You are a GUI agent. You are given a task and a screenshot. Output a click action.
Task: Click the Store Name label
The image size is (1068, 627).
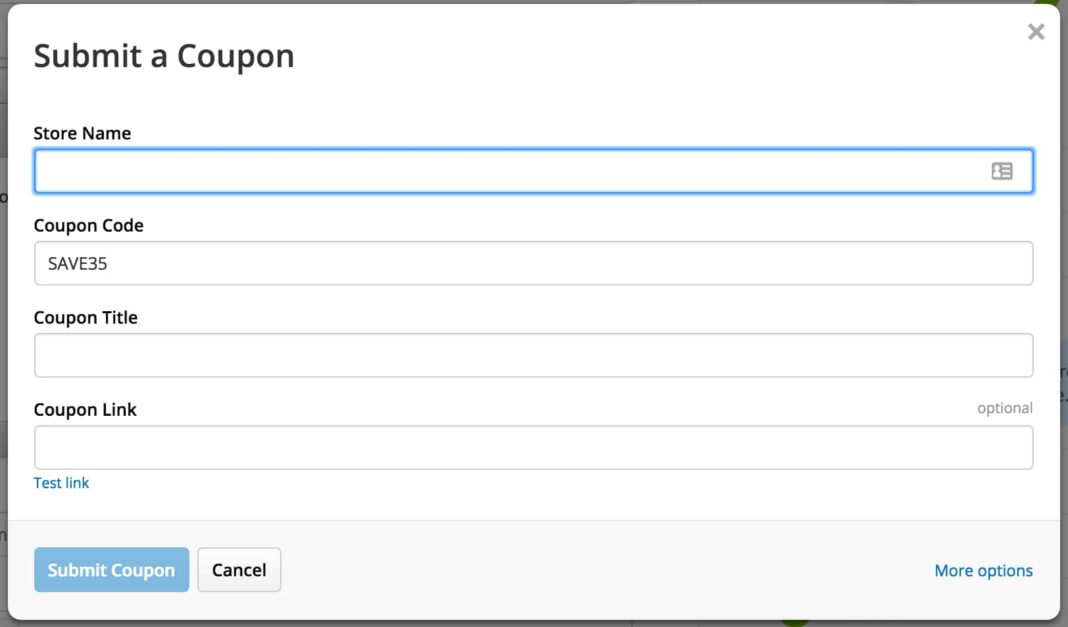(x=82, y=133)
